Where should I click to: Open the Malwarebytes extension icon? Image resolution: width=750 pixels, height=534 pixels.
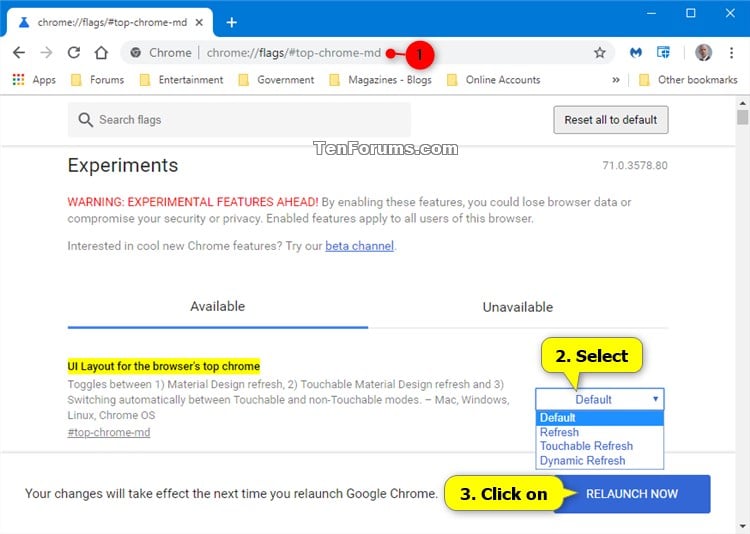pos(636,53)
